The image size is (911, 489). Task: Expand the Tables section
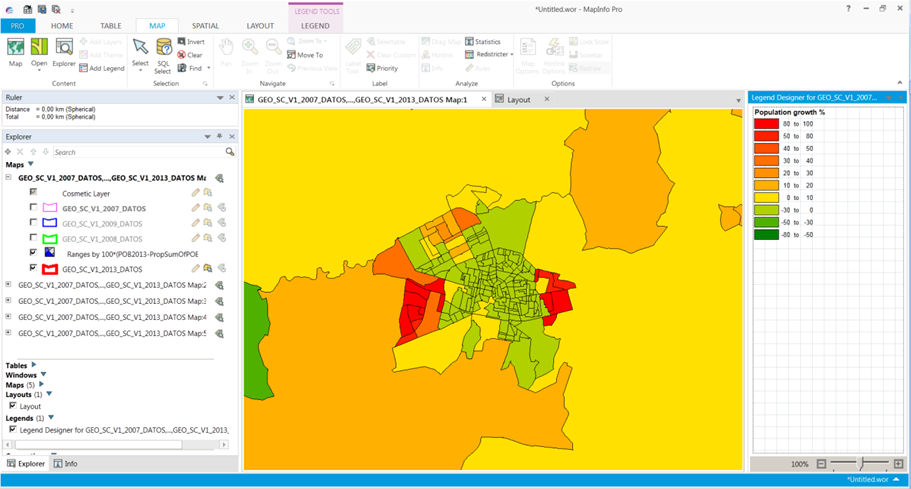tap(34, 365)
